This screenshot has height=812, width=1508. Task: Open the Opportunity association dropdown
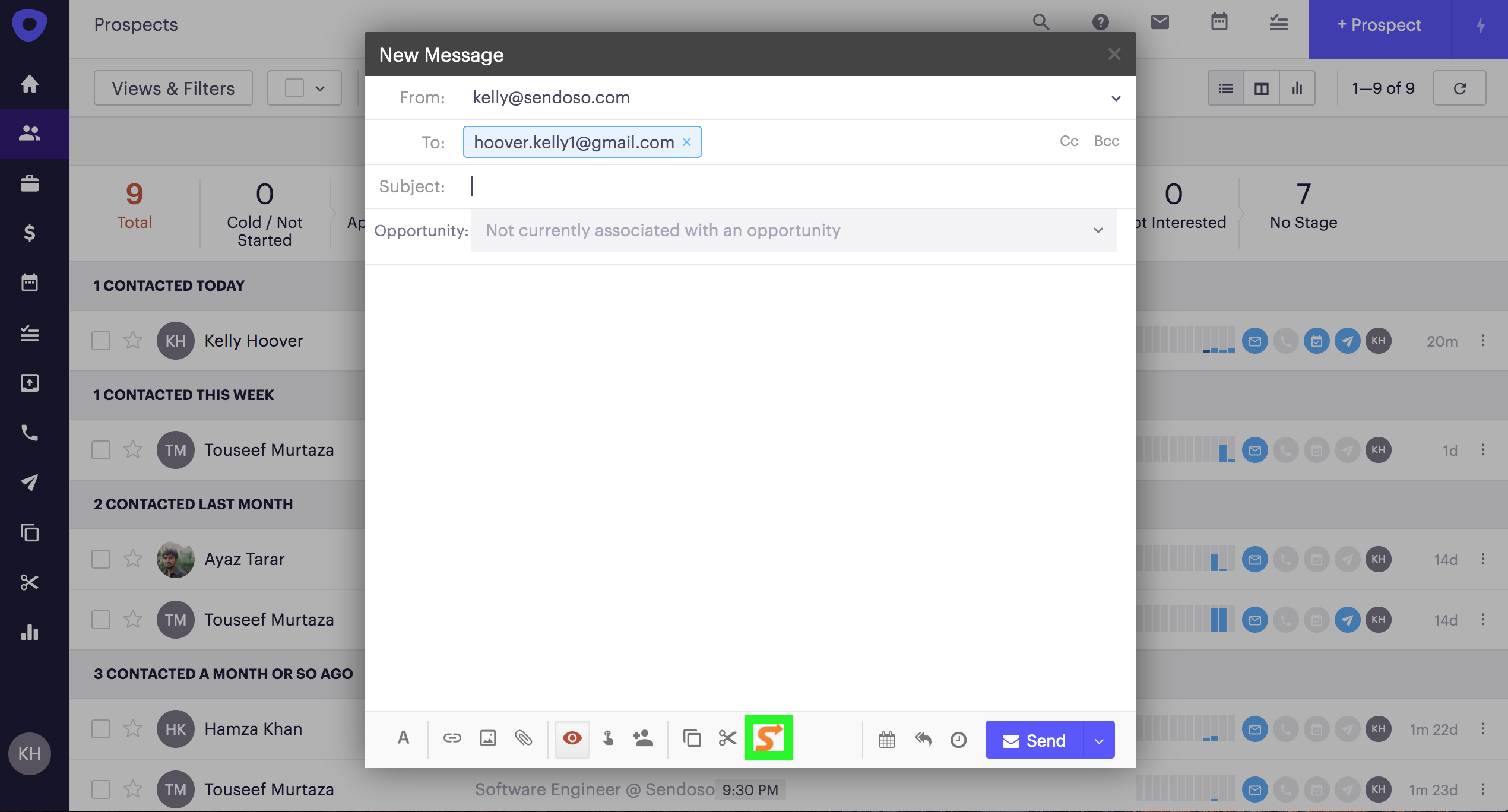click(x=1098, y=230)
